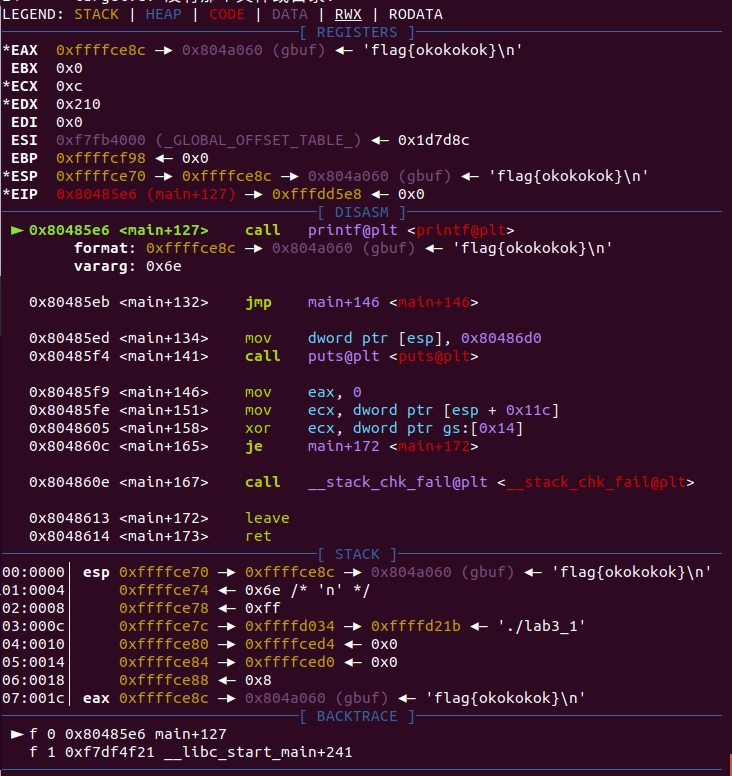Click stack value 0xffffced0
This screenshot has height=776, width=732.
tap(290, 662)
